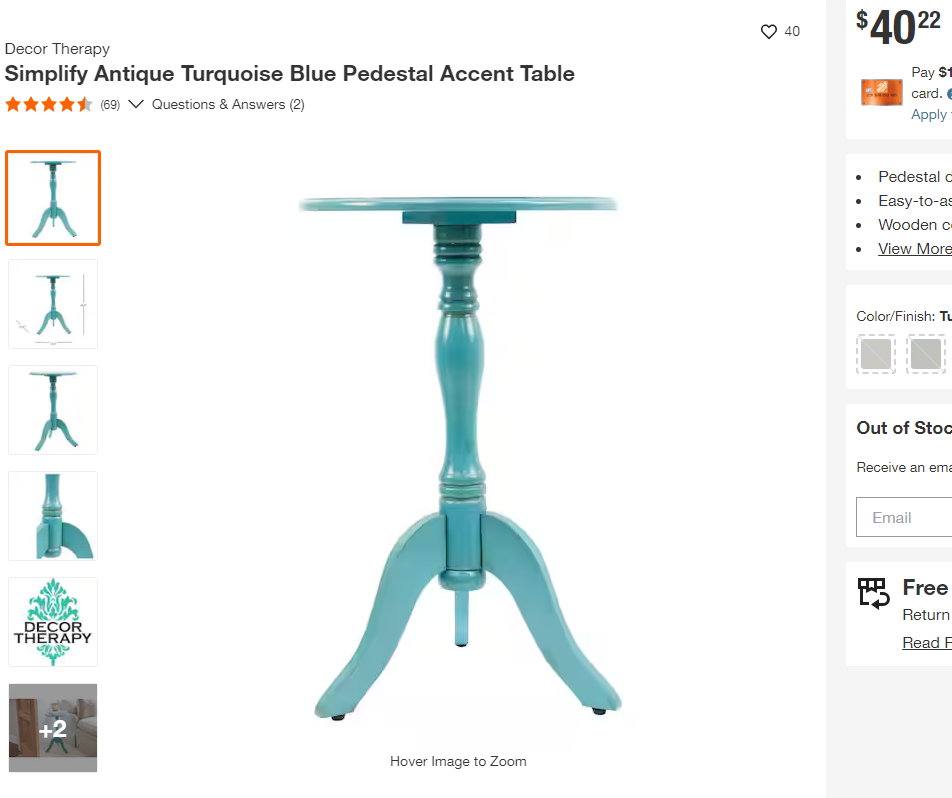Viewport: 952px width, 798px height.
Task: Open Questions & Answers (2) link
Action: pyautogui.click(x=228, y=104)
